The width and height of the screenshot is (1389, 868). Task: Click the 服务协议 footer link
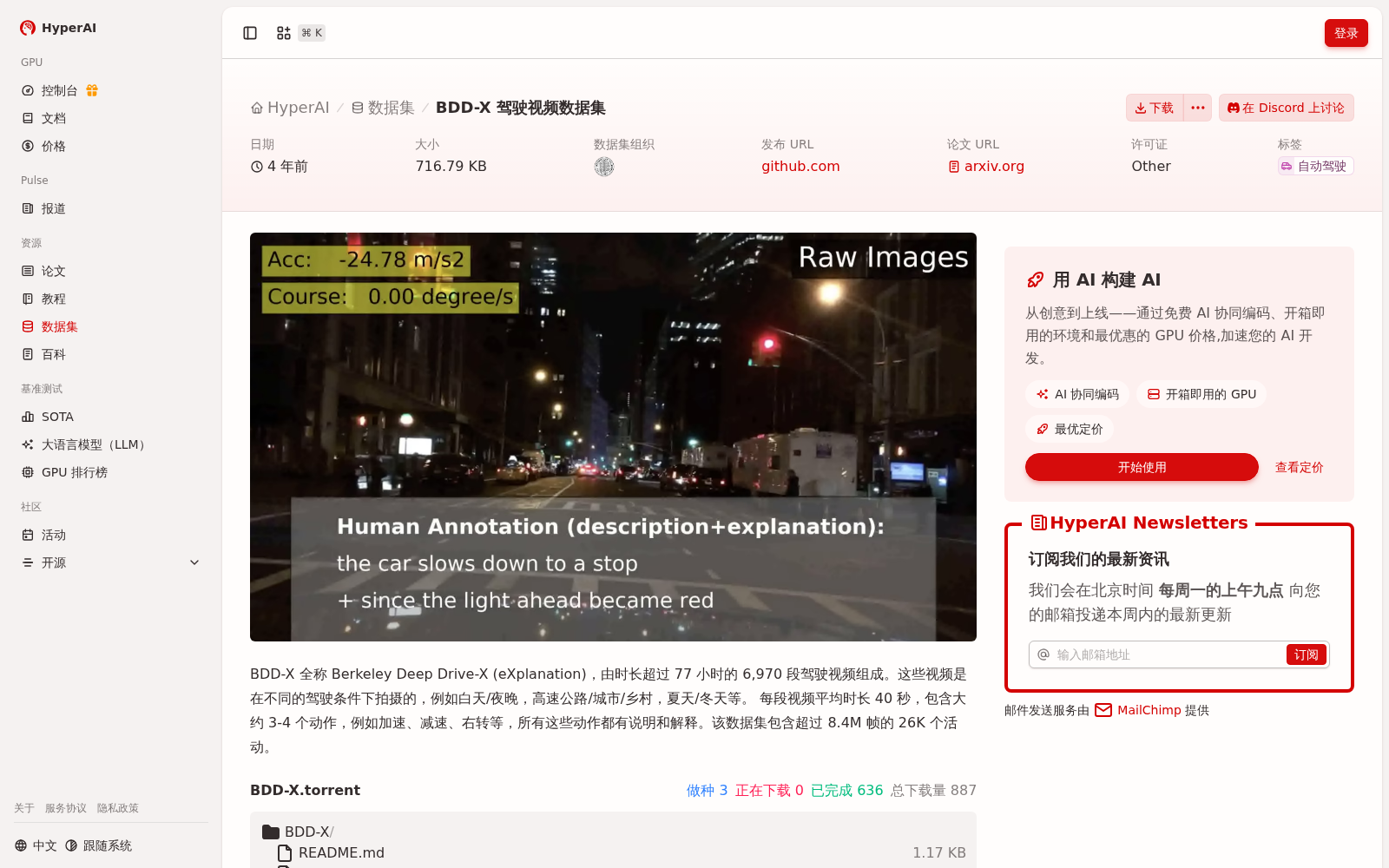point(66,808)
